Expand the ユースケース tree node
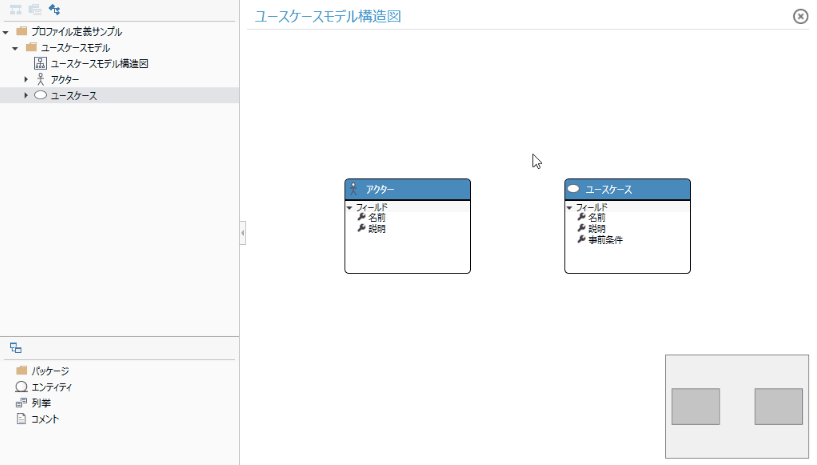The height and width of the screenshot is (465, 817). pyautogui.click(x=26, y=95)
